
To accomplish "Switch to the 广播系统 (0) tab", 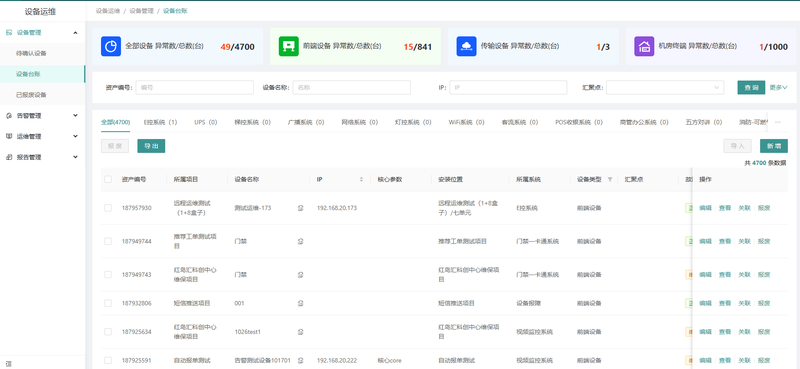I will click(x=306, y=122).
